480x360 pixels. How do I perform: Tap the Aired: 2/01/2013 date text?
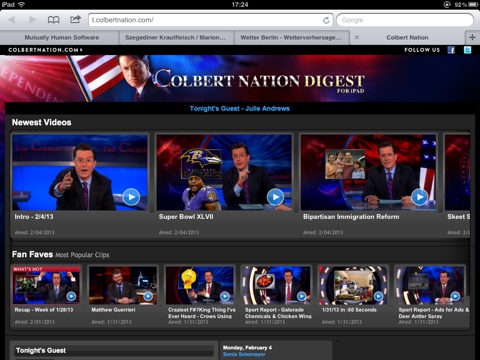[34, 322]
